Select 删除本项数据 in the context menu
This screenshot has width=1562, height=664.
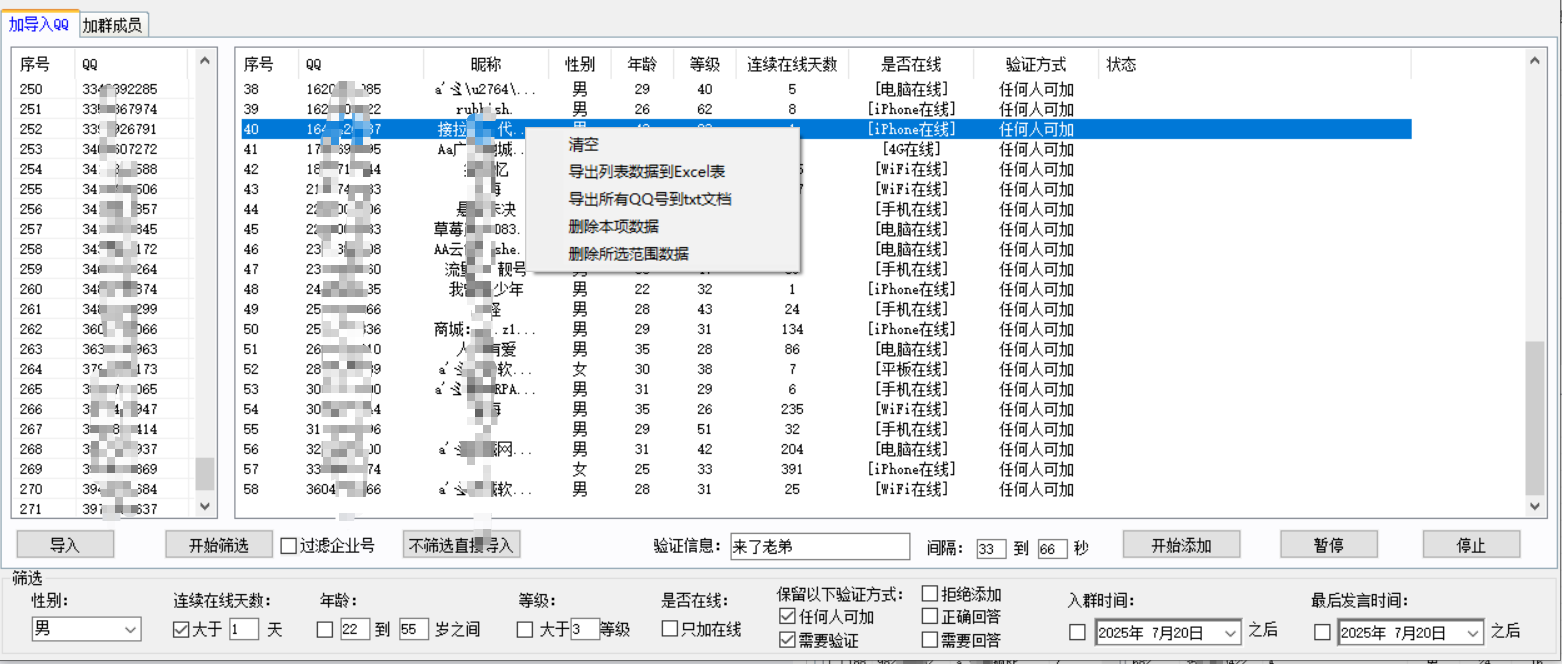click(613, 227)
